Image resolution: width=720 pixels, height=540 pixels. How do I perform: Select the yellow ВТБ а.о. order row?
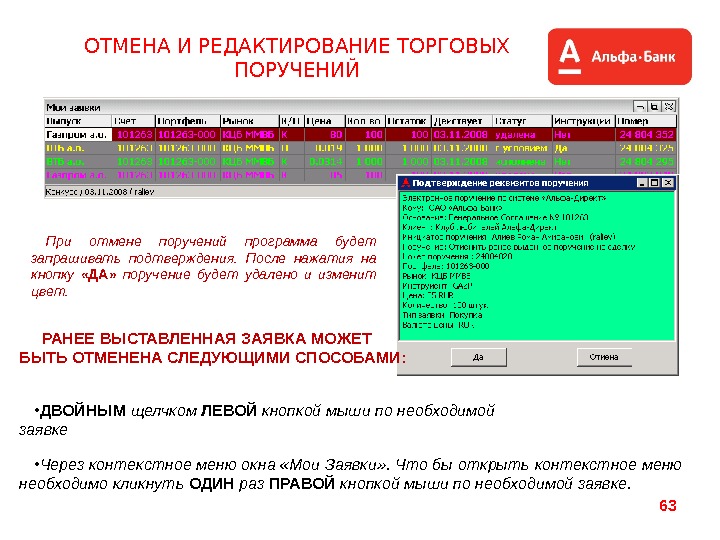[360, 148]
